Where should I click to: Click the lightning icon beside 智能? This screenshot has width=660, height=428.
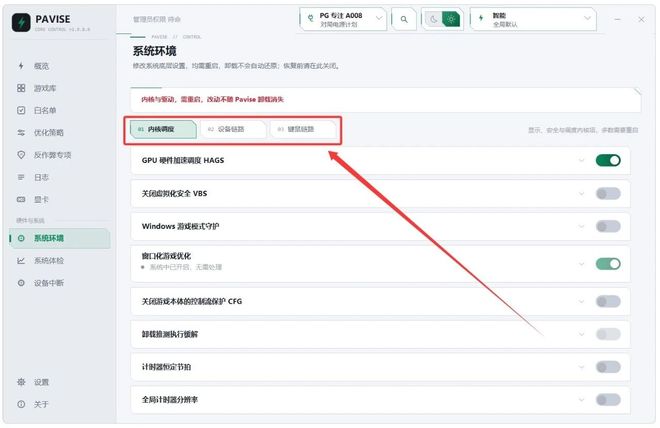point(481,18)
